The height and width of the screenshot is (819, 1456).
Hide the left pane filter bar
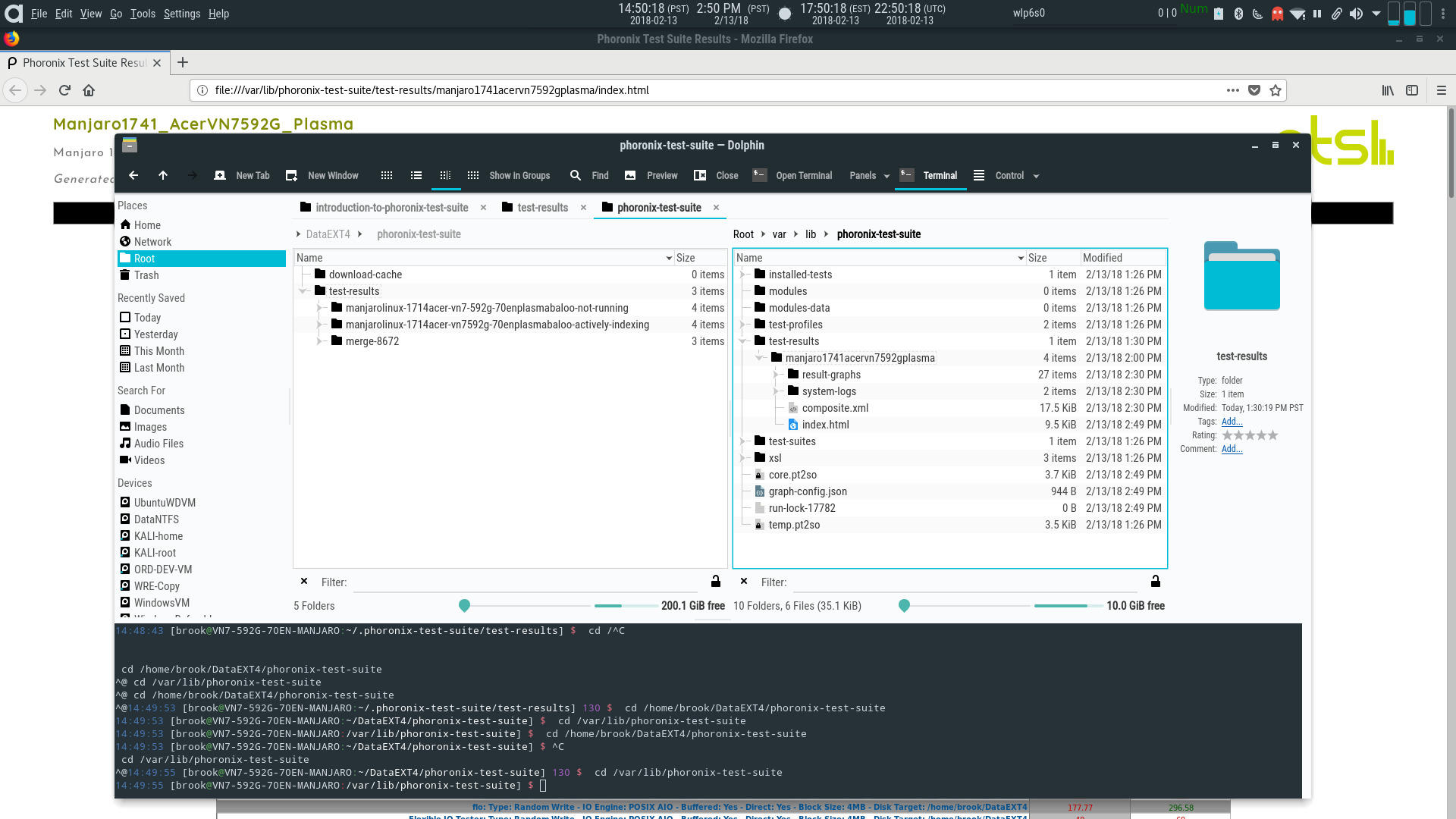(304, 582)
